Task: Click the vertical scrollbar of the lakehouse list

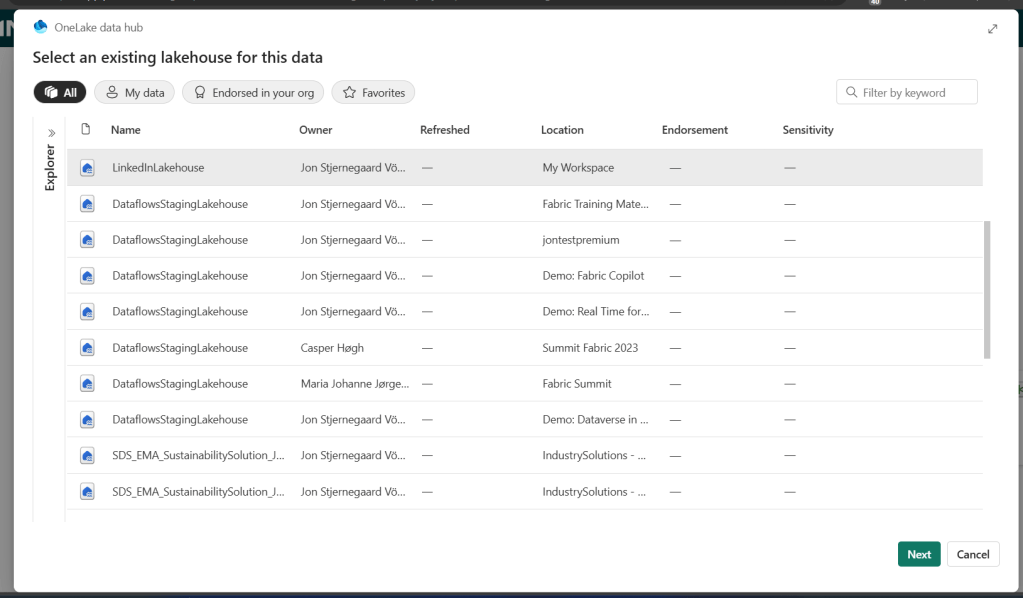Action: click(x=987, y=290)
